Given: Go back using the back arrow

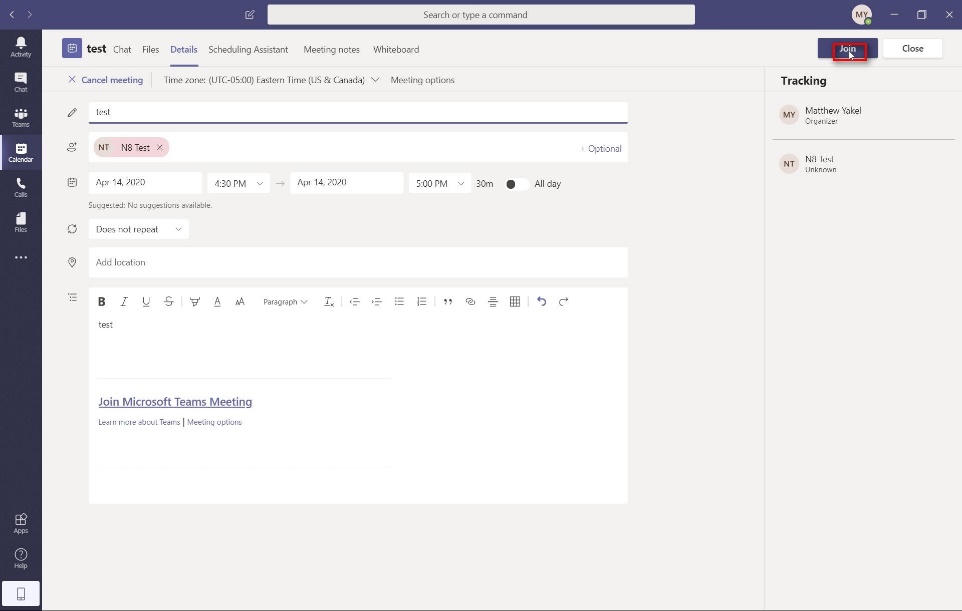Looking at the screenshot, I should pos(12,15).
